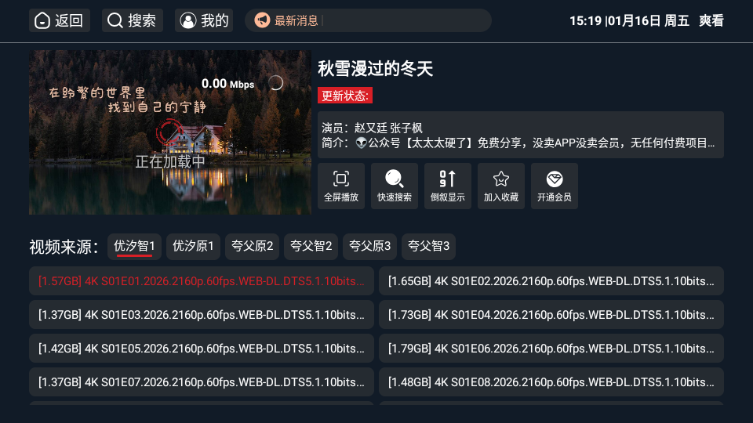Open the 我的 profile button

click(204, 21)
